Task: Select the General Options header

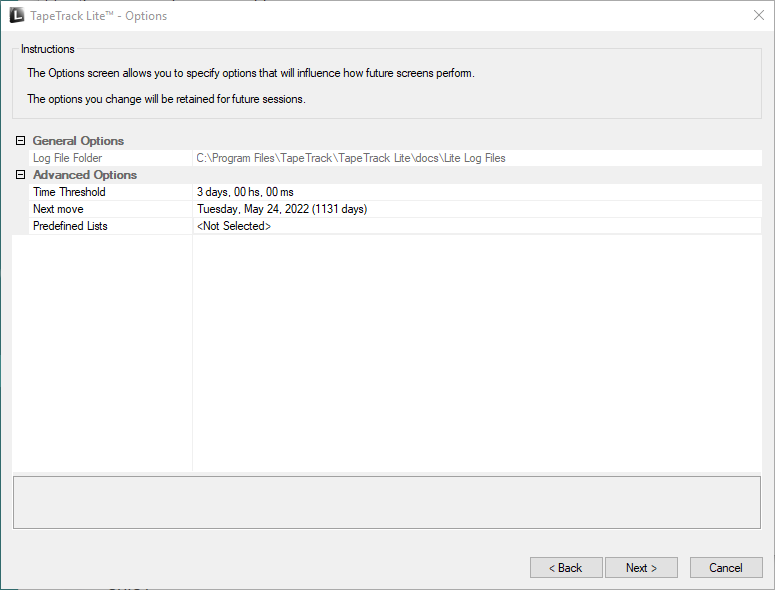Action: (x=78, y=141)
